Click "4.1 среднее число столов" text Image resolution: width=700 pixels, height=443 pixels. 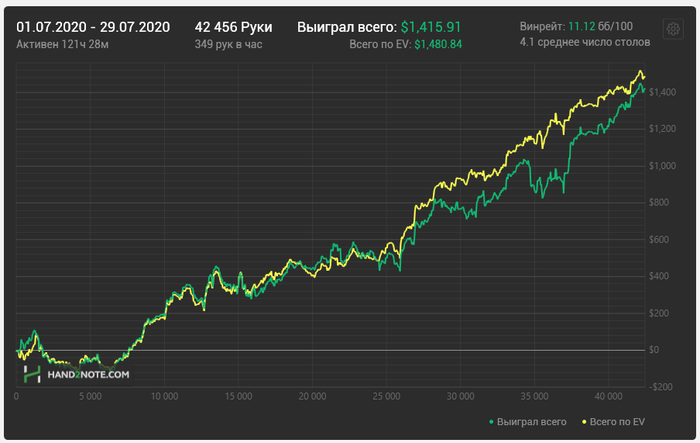click(584, 42)
